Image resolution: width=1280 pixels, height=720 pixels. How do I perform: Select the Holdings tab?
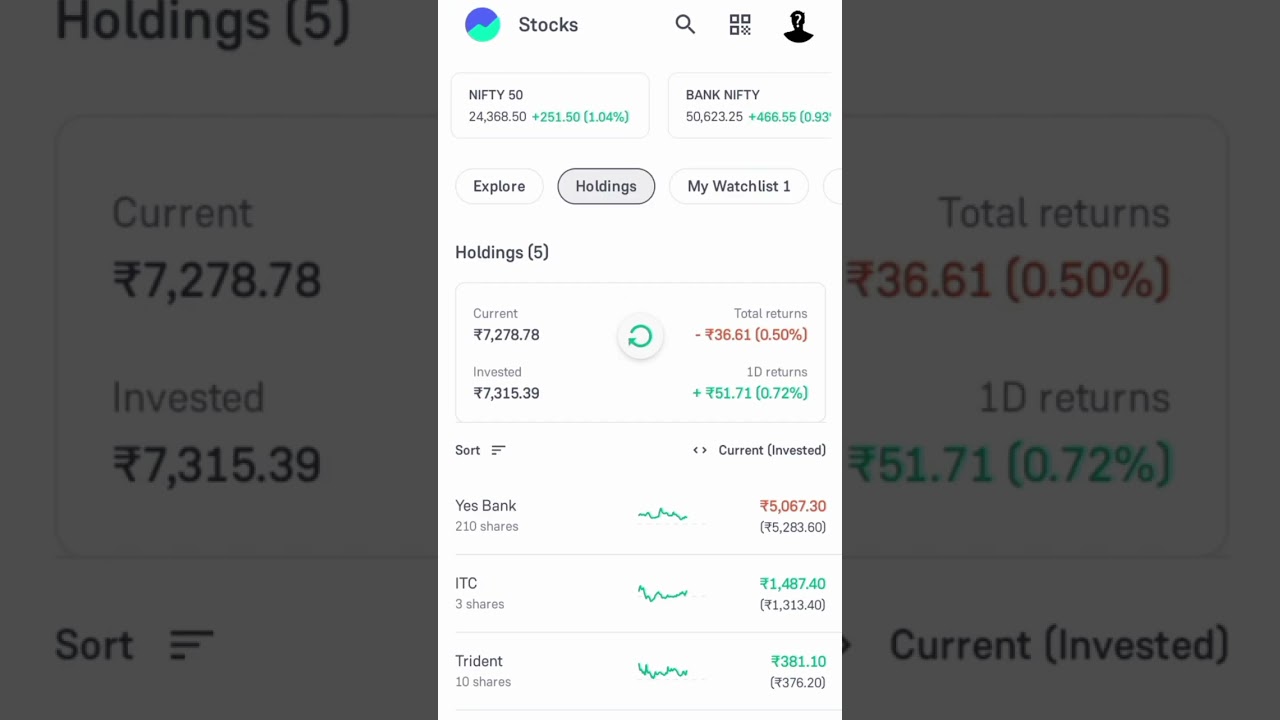tap(606, 186)
